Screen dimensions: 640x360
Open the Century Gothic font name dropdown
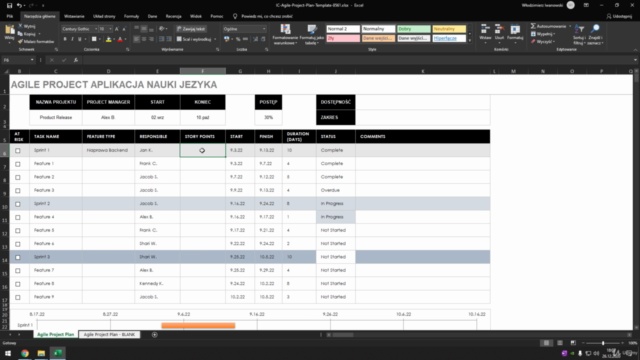[x=96, y=29]
